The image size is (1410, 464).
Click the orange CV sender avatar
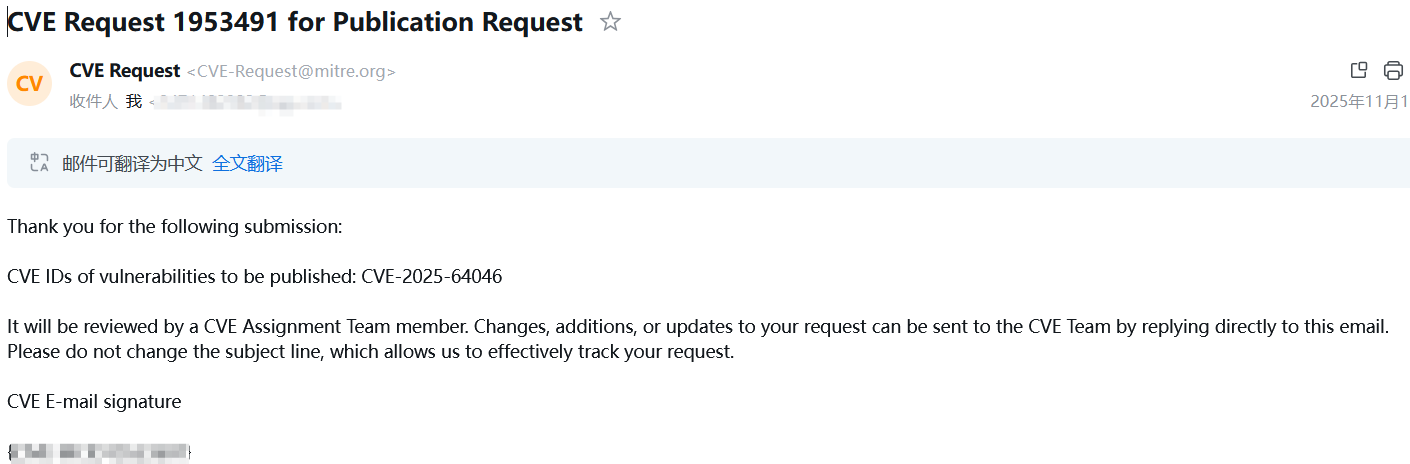(x=29, y=83)
